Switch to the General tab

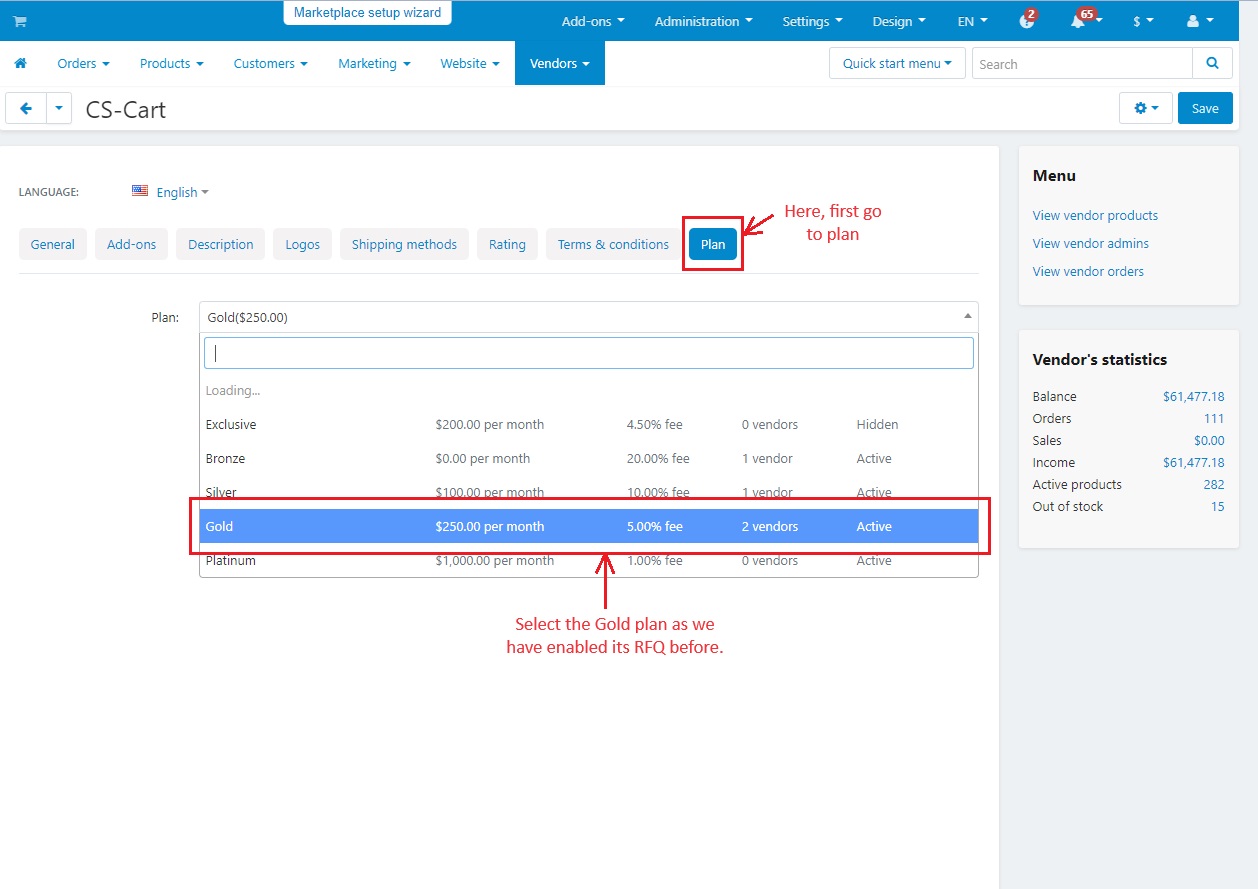tap(53, 244)
